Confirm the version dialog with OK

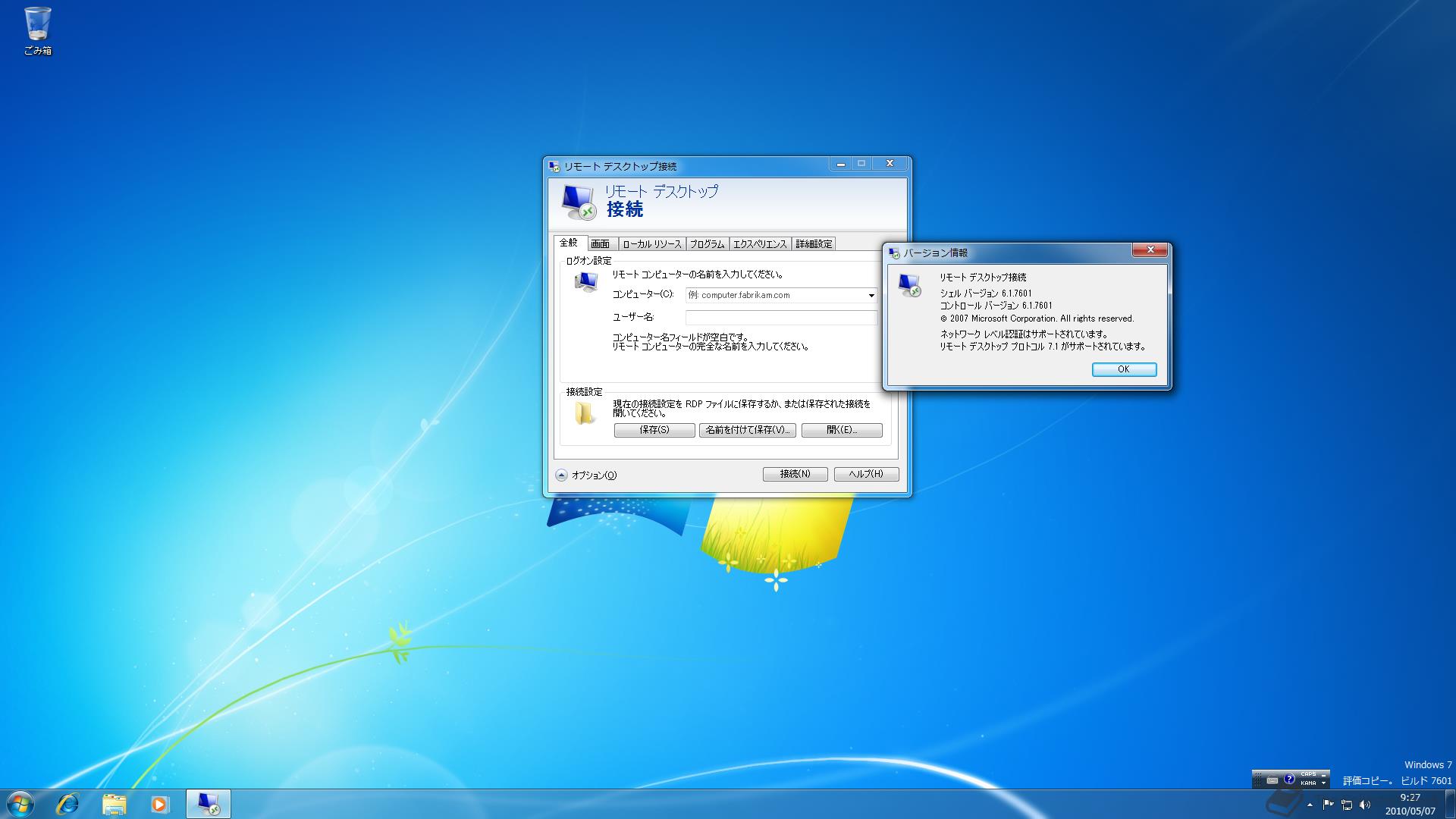coord(1124,369)
